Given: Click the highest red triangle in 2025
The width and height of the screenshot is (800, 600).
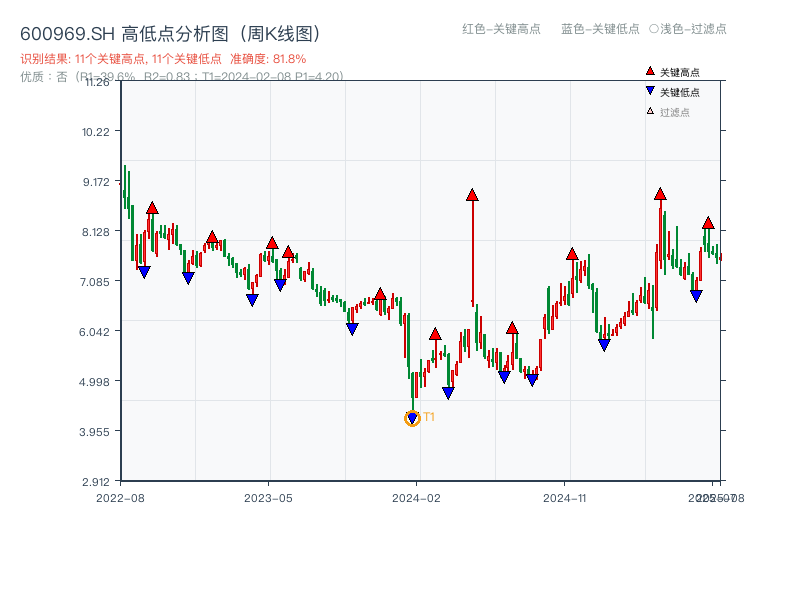Looking at the screenshot, I should click(x=660, y=194).
